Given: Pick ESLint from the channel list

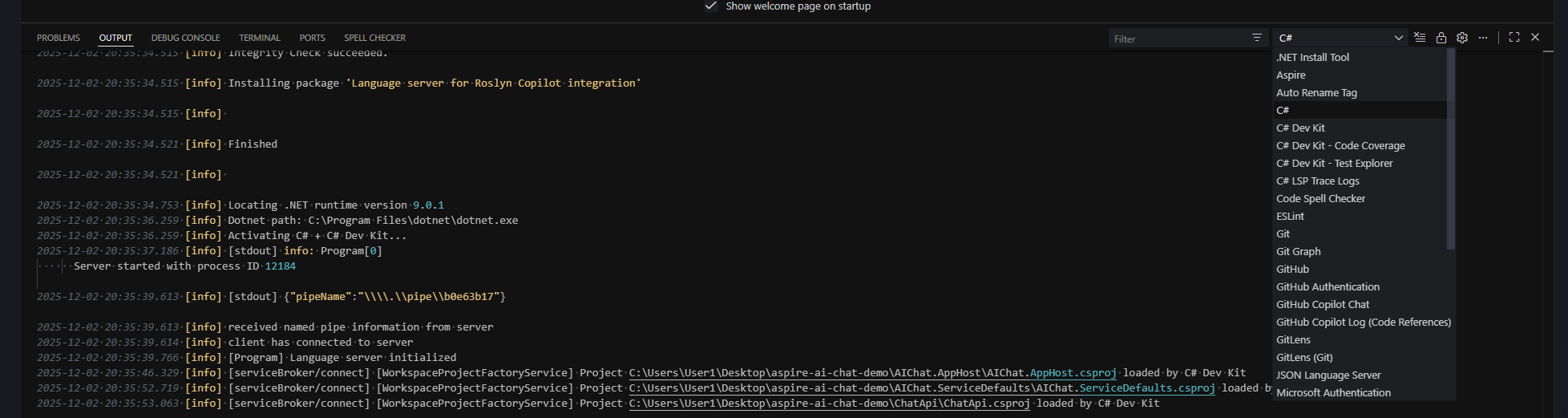Looking at the screenshot, I should click(1290, 217).
